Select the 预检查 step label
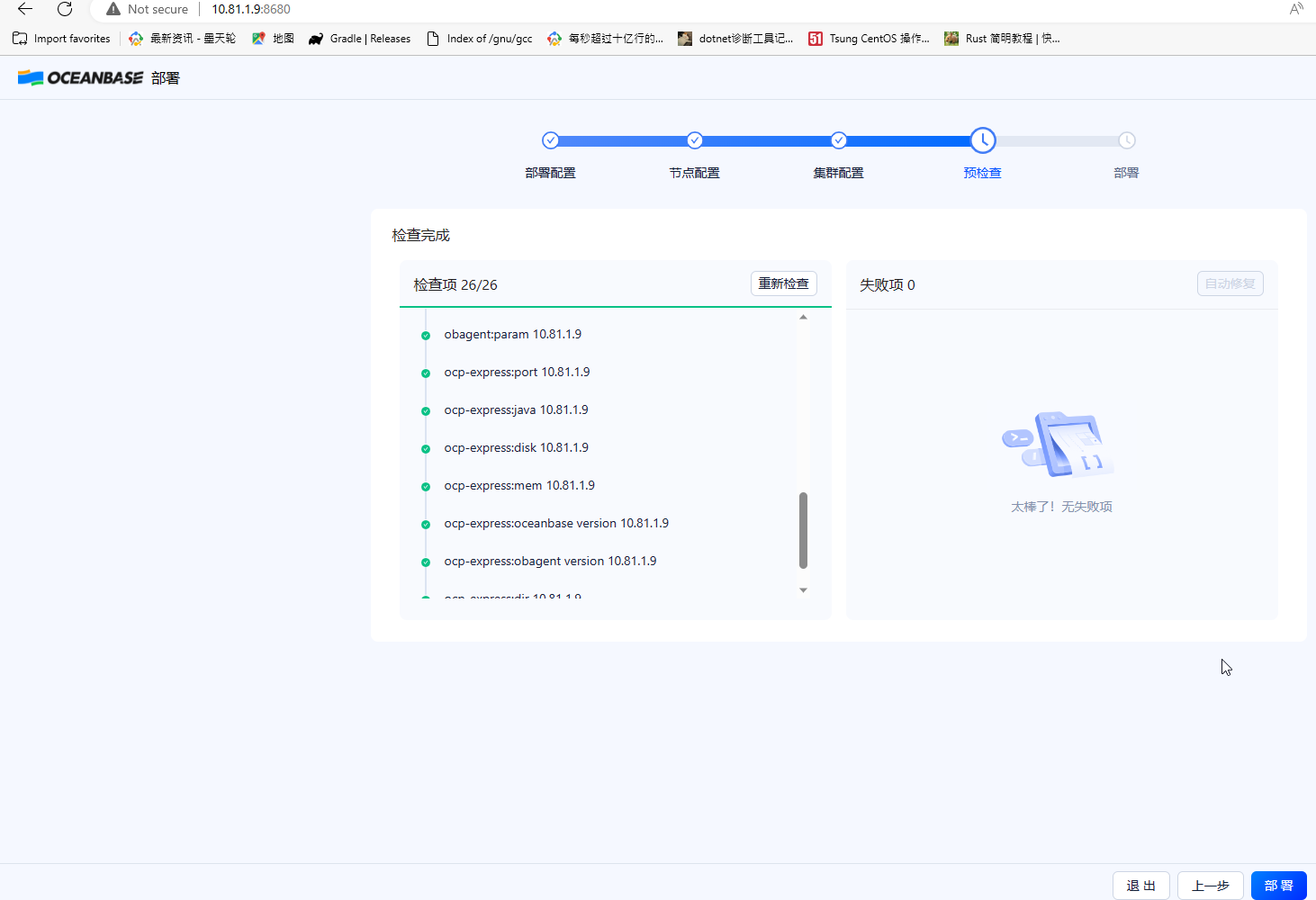This screenshot has width=1316, height=900. pyautogui.click(x=982, y=172)
